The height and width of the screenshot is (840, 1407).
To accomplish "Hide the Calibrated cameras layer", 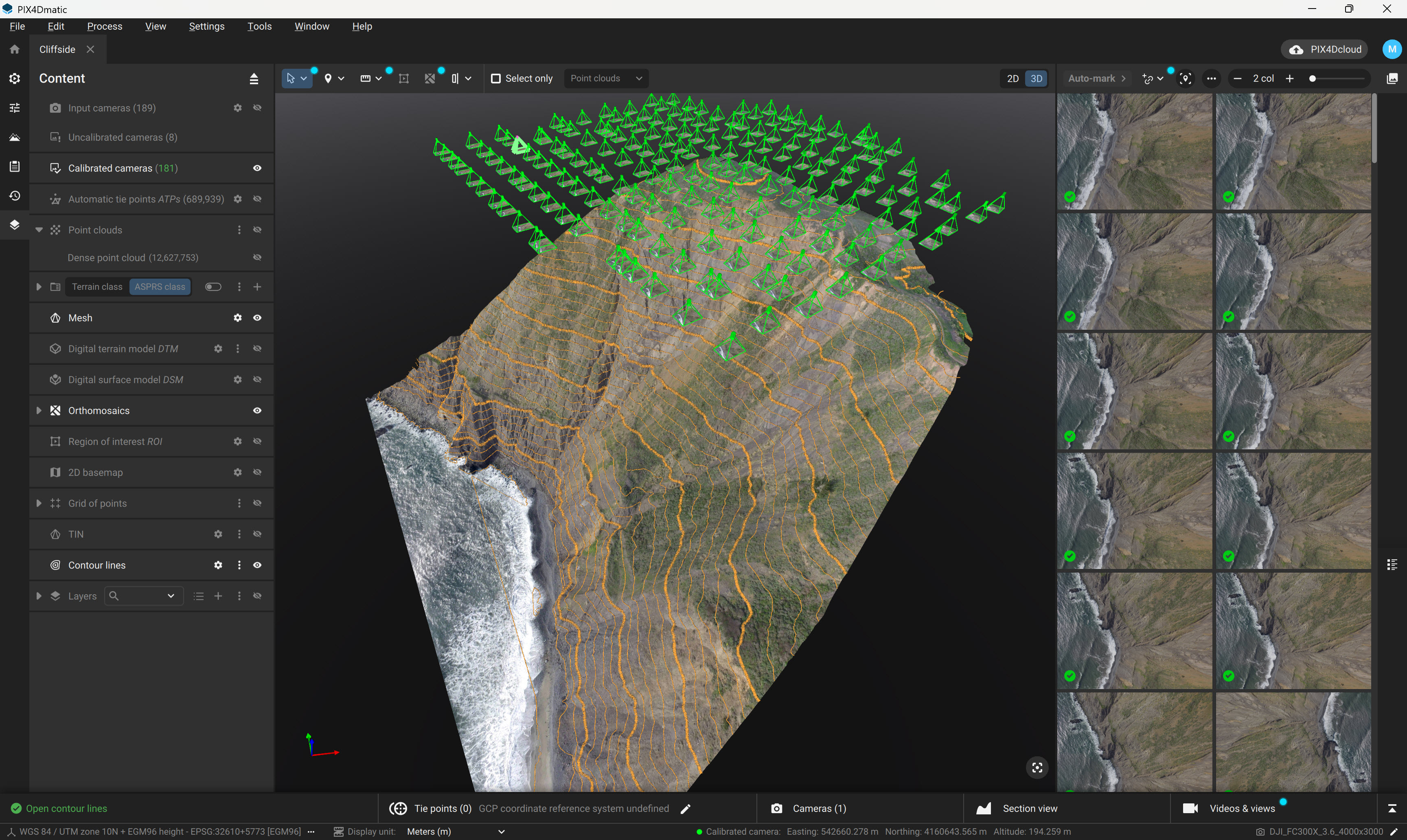I will (257, 168).
